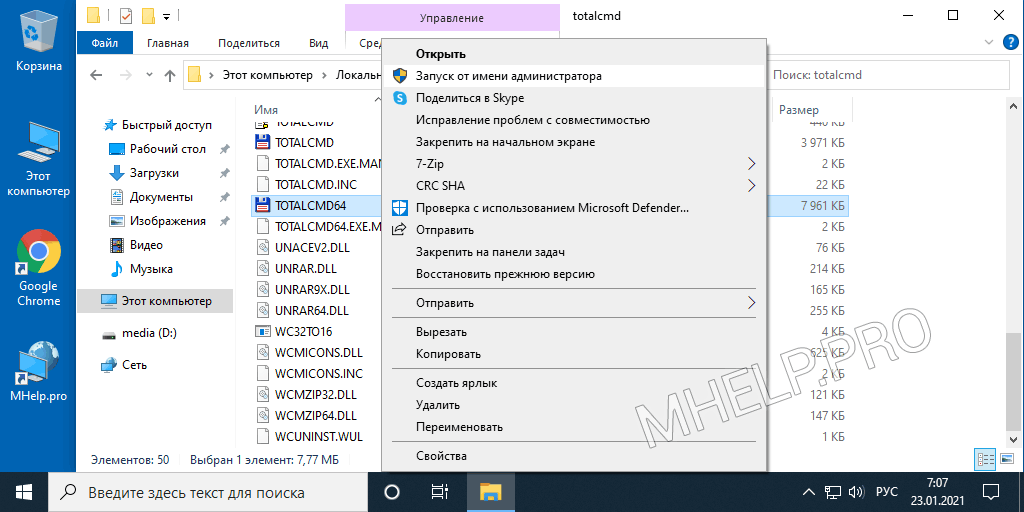Screen dimensions: 1024x512
Task: Choose Удалить in the context menu
Action: [x=573, y=405]
